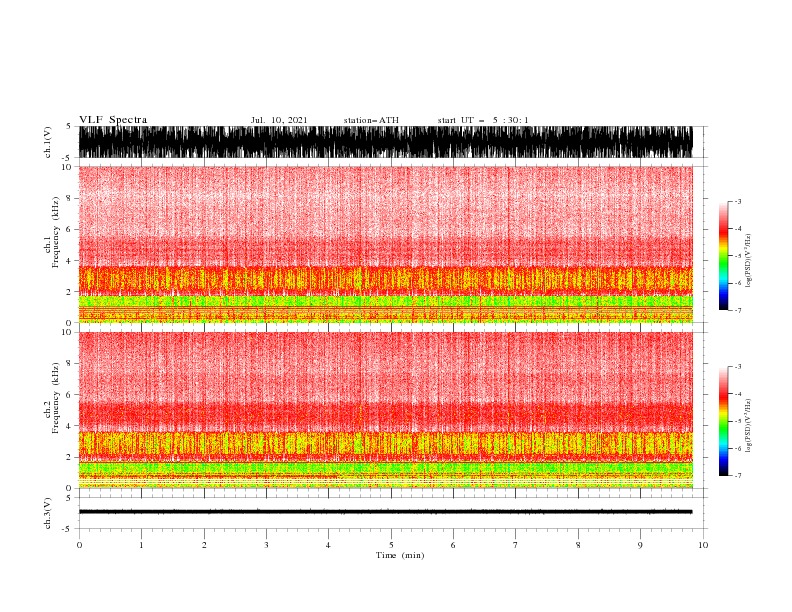Click the "10" tick on the Time axis
Image resolution: width=792 pixels, height=612 pixels.
click(x=703, y=545)
